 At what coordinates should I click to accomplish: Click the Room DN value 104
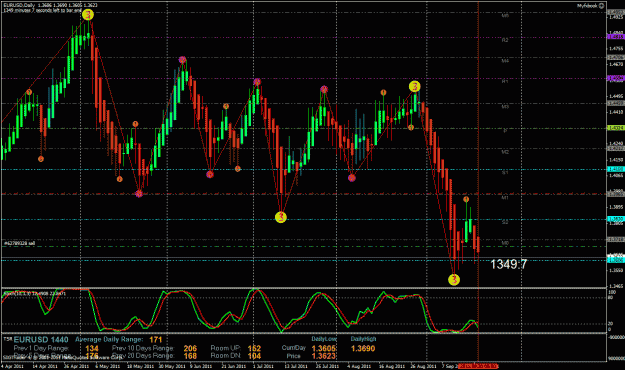pyautogui.click(x=254, y=356)
